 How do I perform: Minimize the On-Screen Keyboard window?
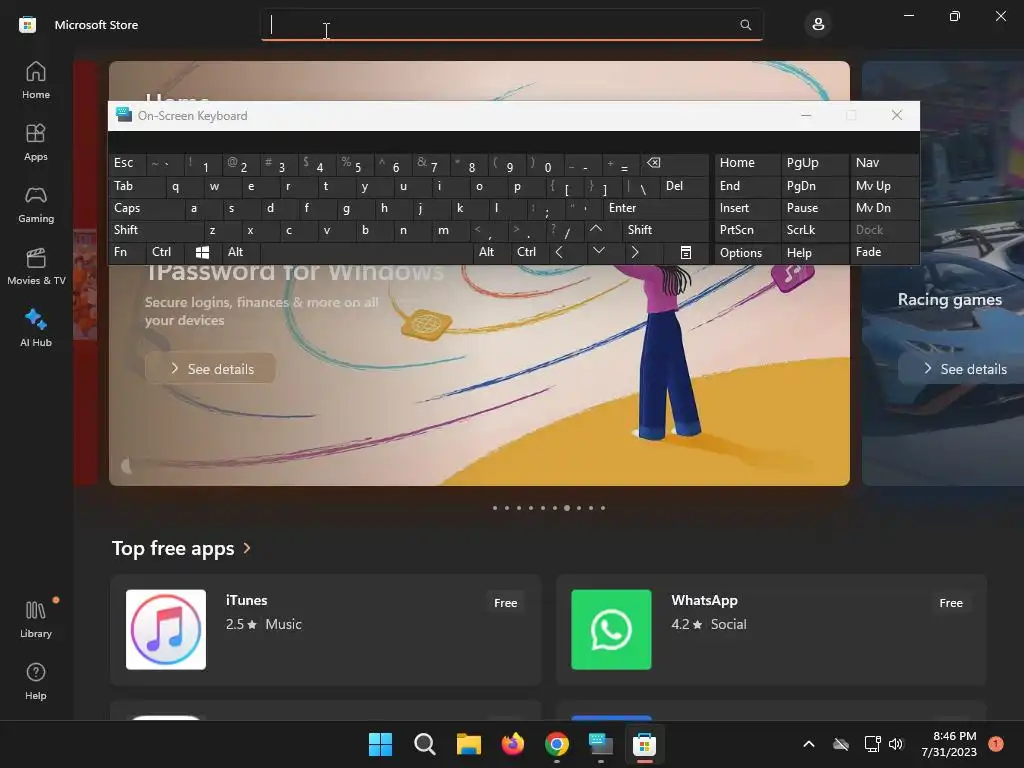point(807,116)
